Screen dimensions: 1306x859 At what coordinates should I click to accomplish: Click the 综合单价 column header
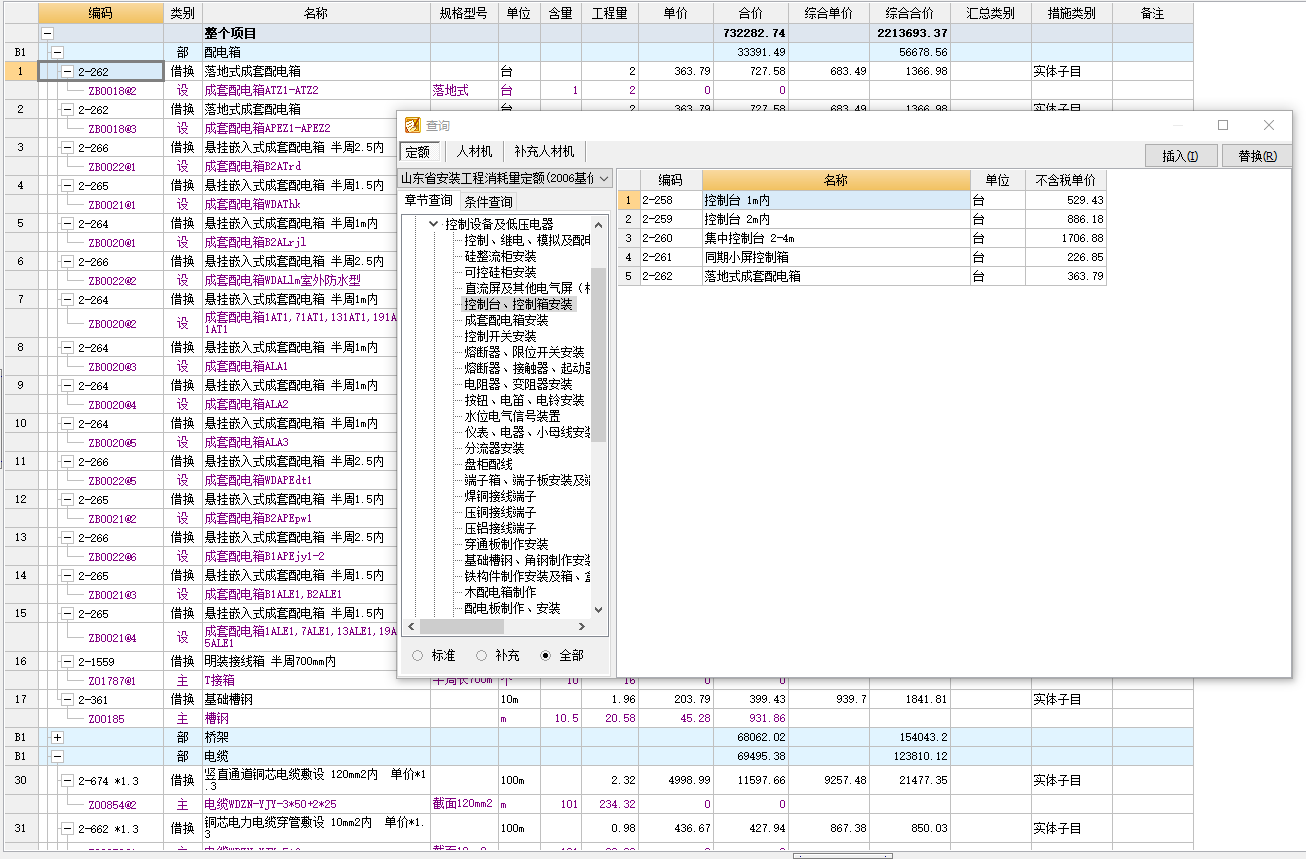pyautogui.click(x=828, y=13)
